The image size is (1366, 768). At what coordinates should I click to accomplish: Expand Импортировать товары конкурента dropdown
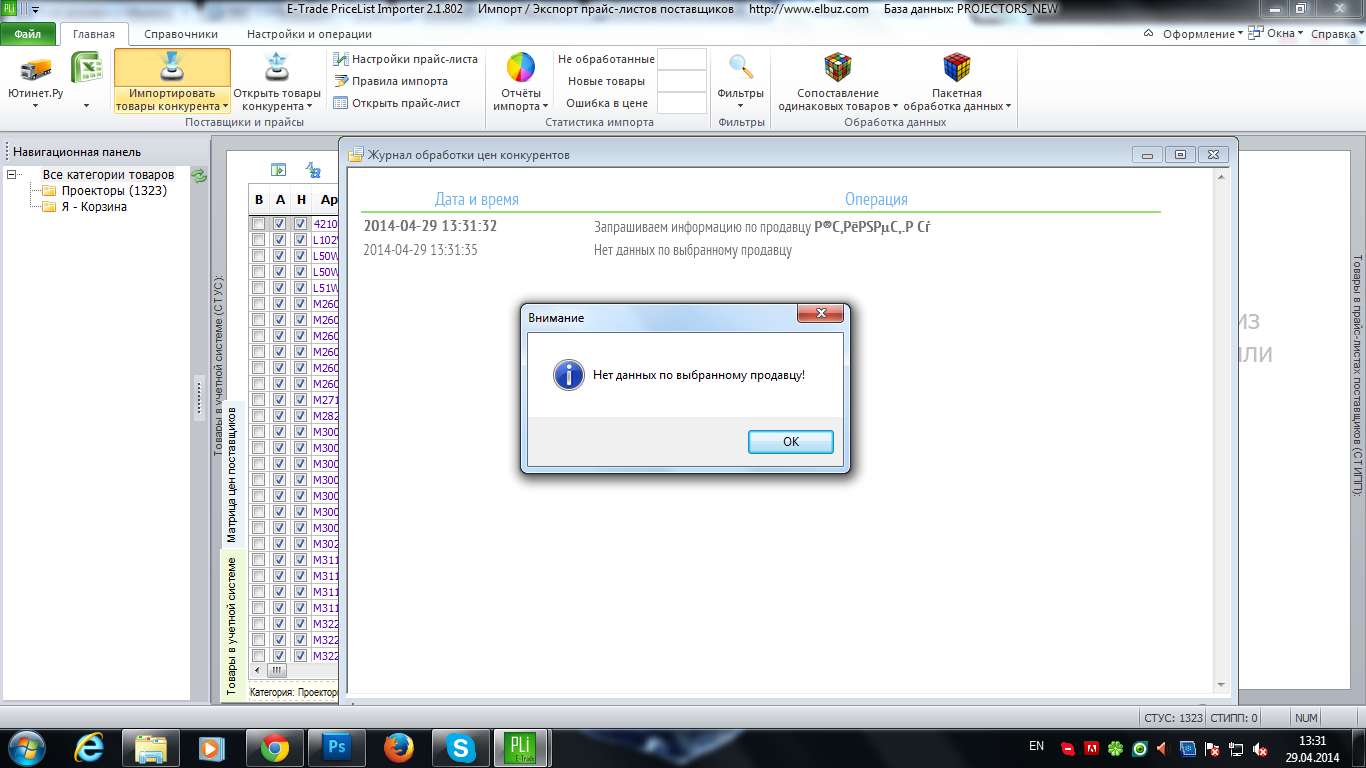click(226, 106)
